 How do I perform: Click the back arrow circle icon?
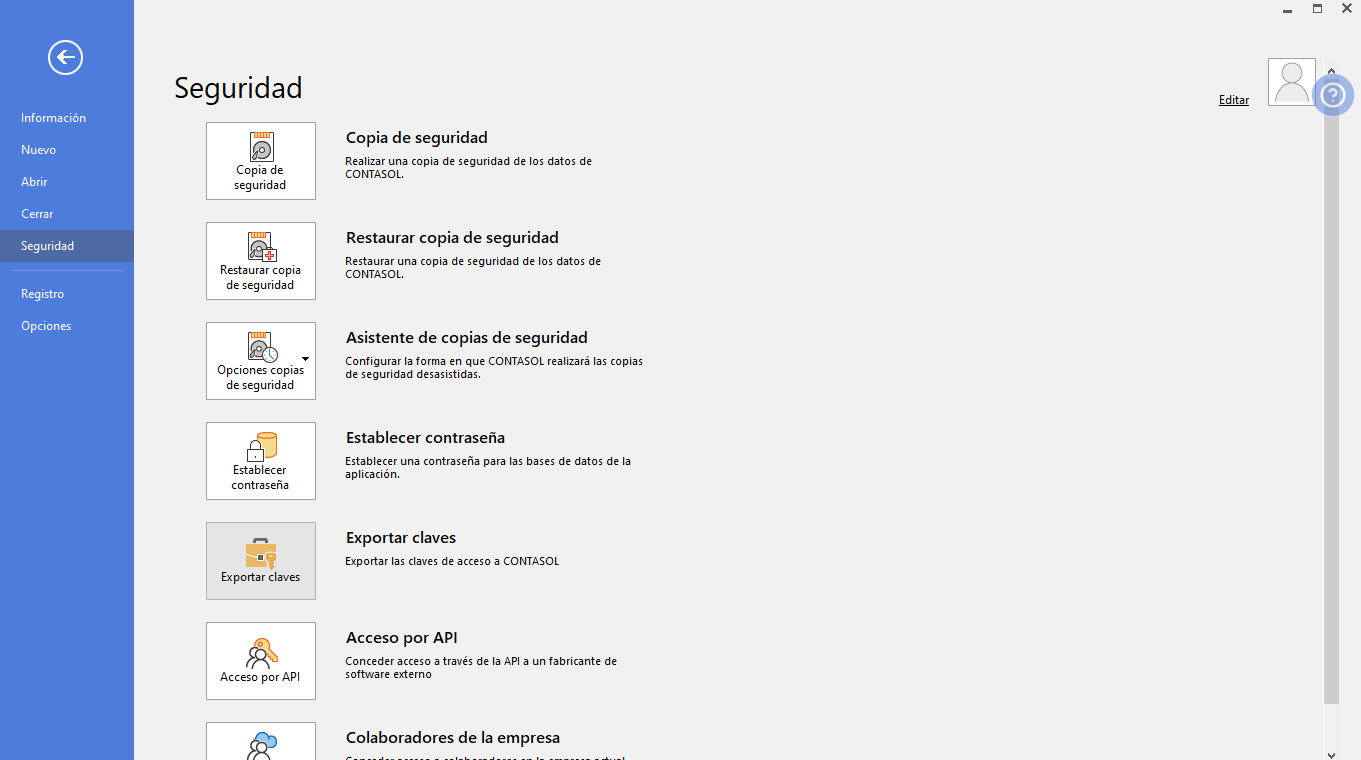tap(65, 57)
